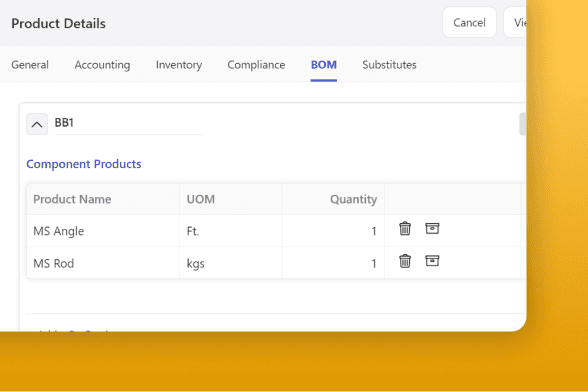Edit quantity value for MS Rod
588x392 pixels.
[333, 263]
